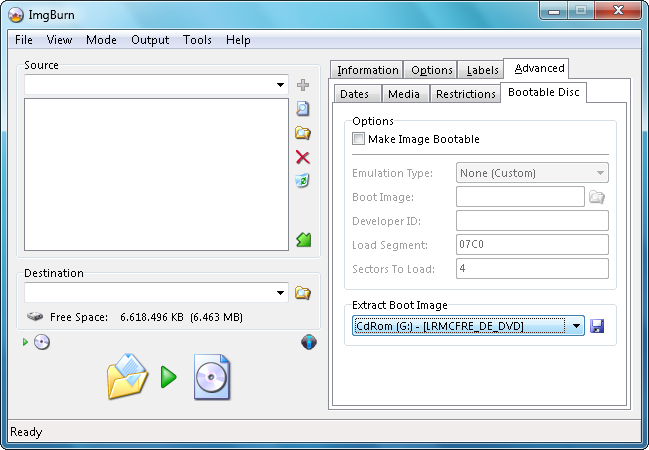Click the large disc image file icon
The width and height of the screenshot is (649, 450).
pyautogui.click(x=212, y=377)
